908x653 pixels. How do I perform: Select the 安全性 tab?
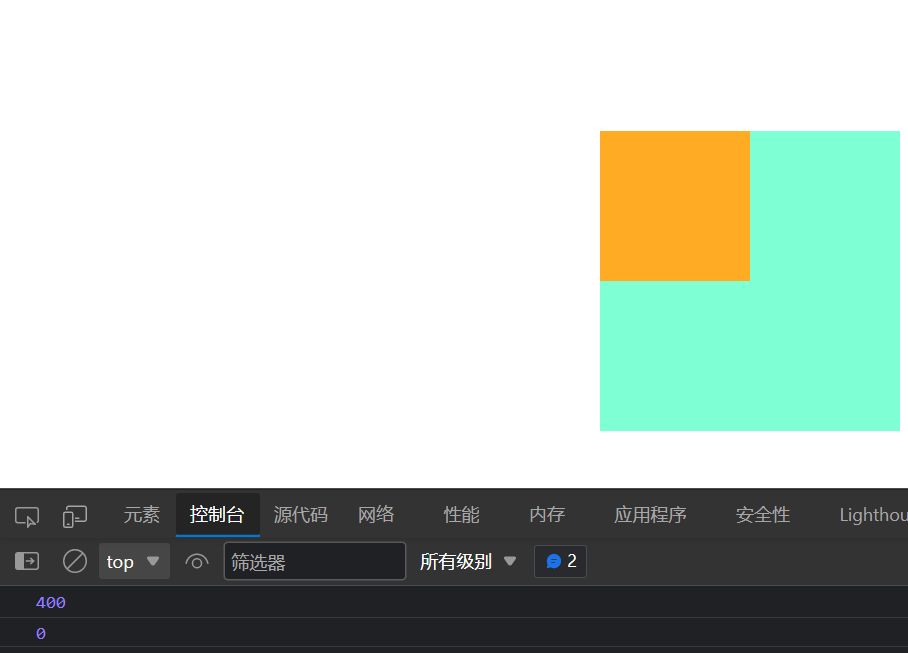point(762,515)
